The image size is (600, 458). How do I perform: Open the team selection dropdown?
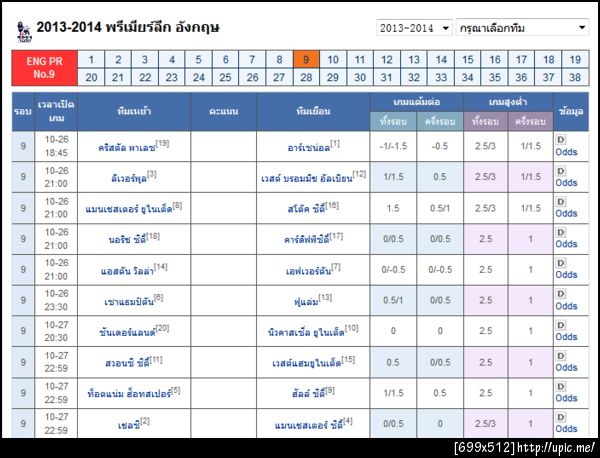[x=522, y=28]
